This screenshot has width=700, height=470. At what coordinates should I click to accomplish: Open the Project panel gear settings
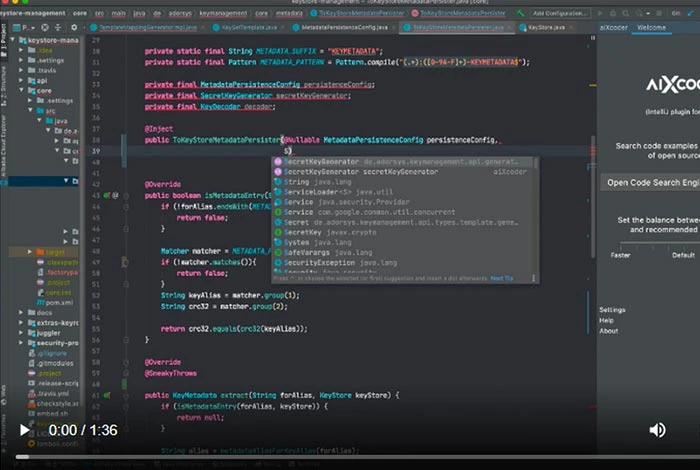(x=74, y=28)
